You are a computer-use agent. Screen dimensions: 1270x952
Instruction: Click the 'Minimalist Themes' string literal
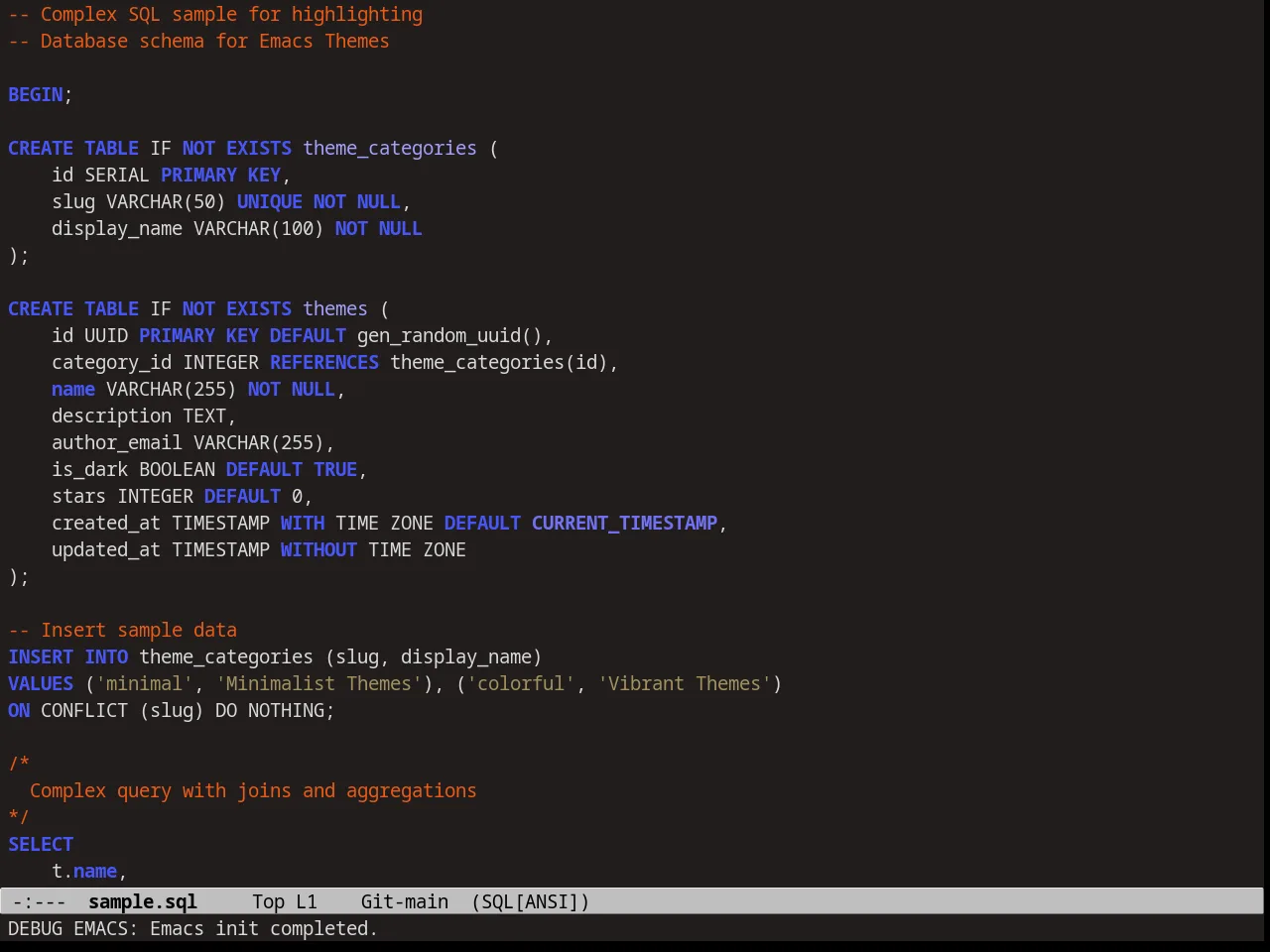click(x=318, y=683)
